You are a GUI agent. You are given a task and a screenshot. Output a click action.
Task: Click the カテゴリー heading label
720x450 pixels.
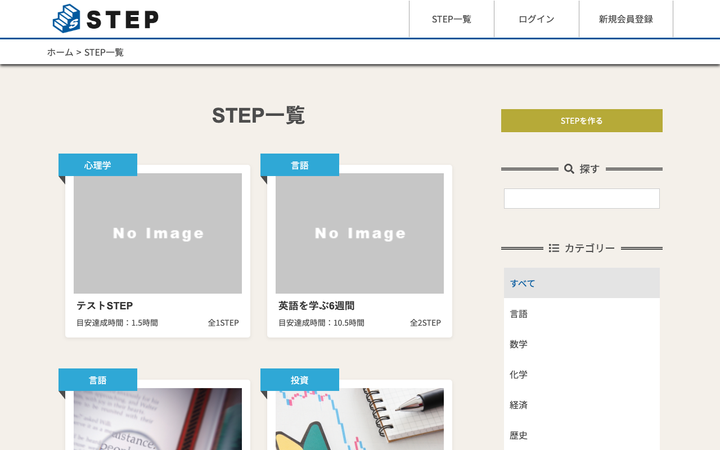point(590,248)
